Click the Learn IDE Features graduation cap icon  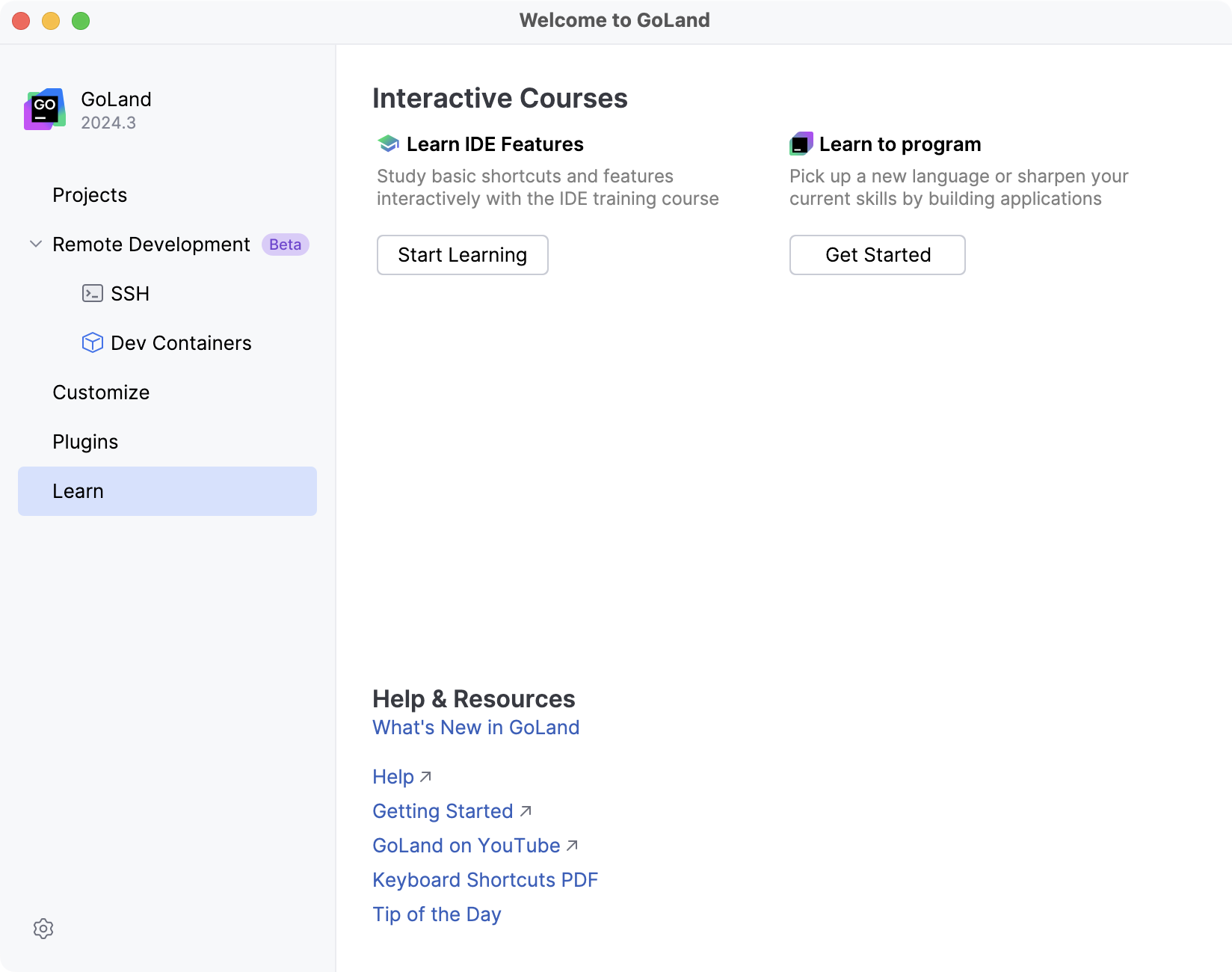387,143
